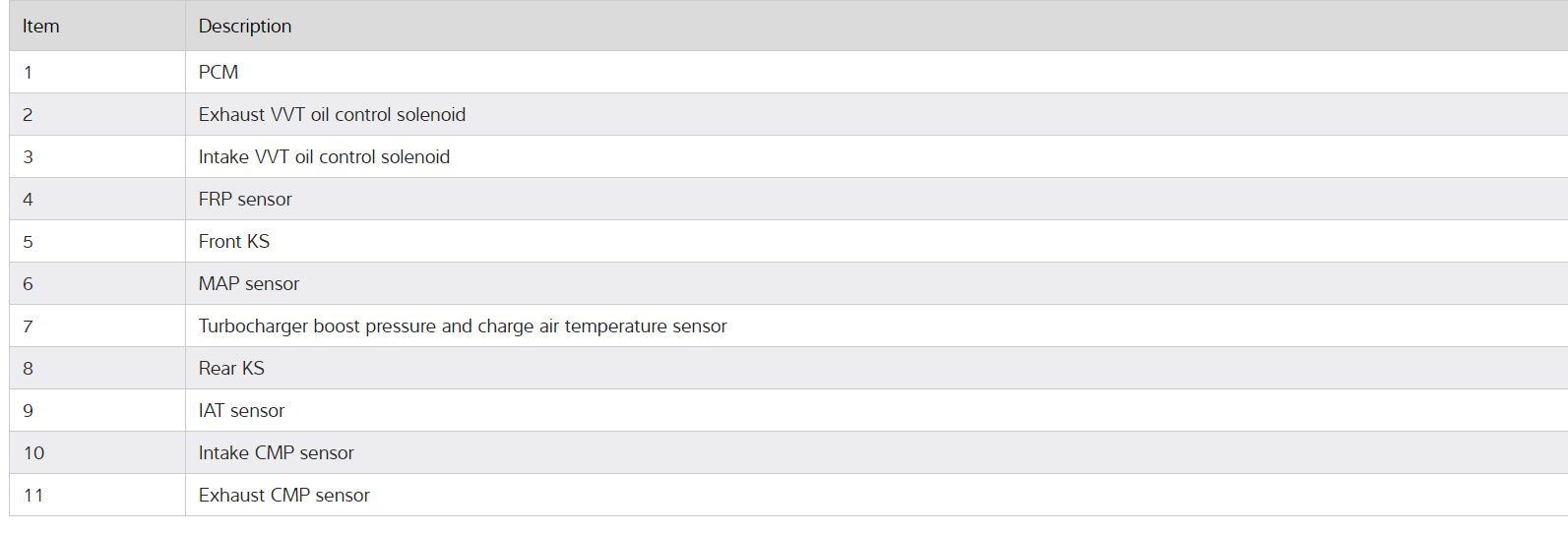
Task: Select item number 4 cell
Action: [x=29, y=200]
